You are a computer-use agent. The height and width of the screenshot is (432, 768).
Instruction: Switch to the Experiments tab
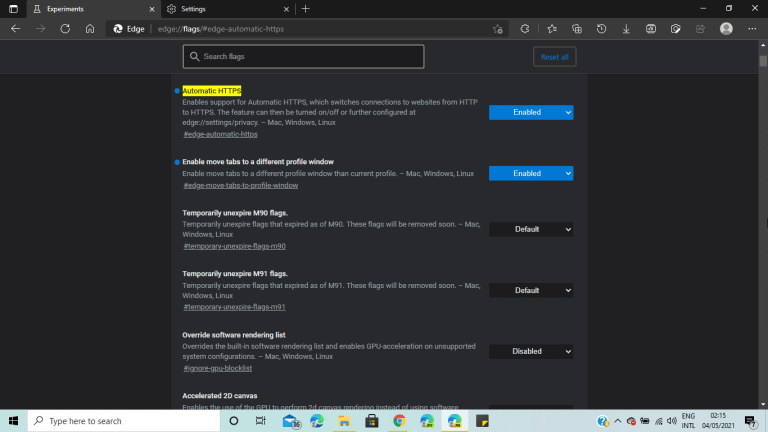[93, 9]
